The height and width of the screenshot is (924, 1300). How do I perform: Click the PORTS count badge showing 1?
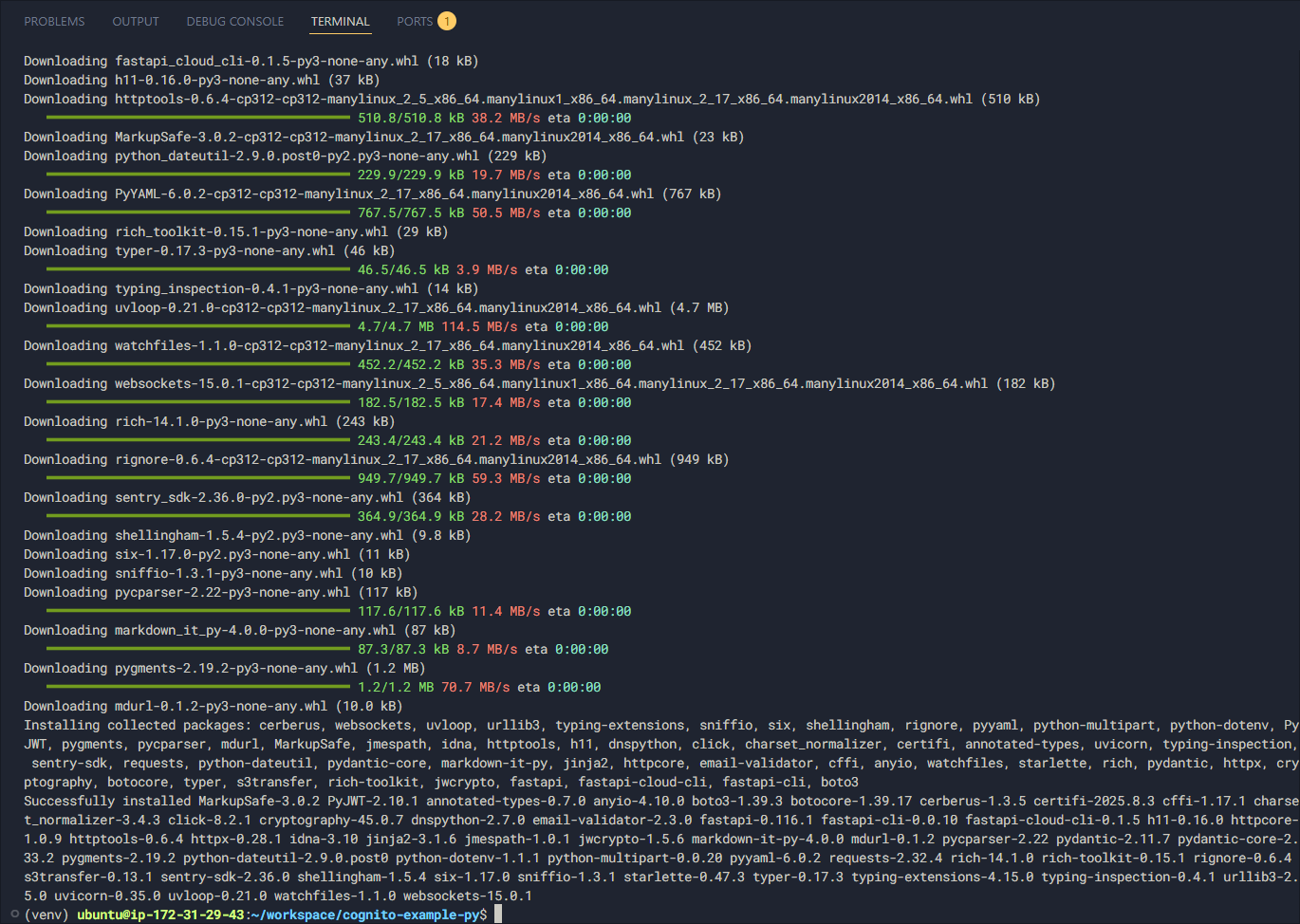click(446, 21)
